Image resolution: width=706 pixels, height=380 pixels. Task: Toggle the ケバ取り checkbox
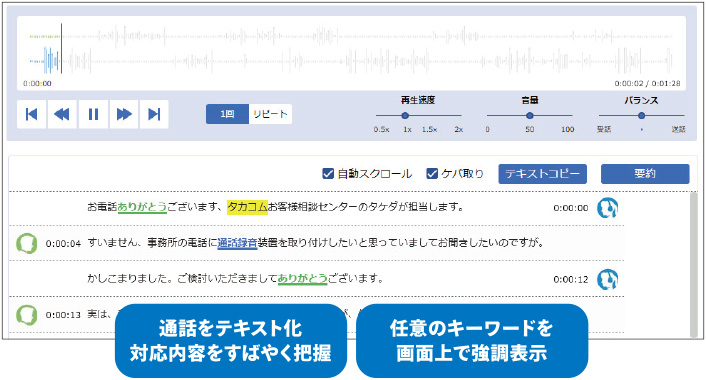tap(432, 173)
